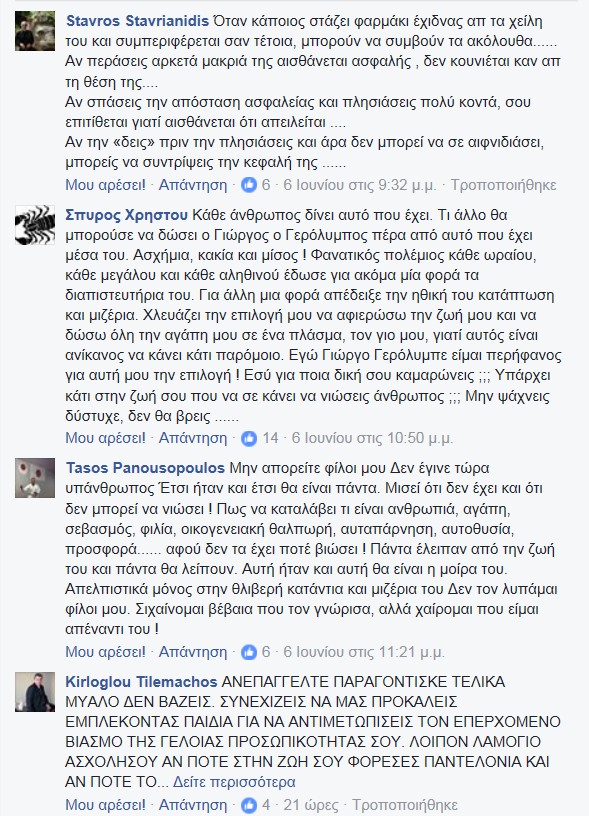Open the Stavros Stavrianidis profile name link
Viewport: 589px width, 816px height.
(x=137, y=21)
